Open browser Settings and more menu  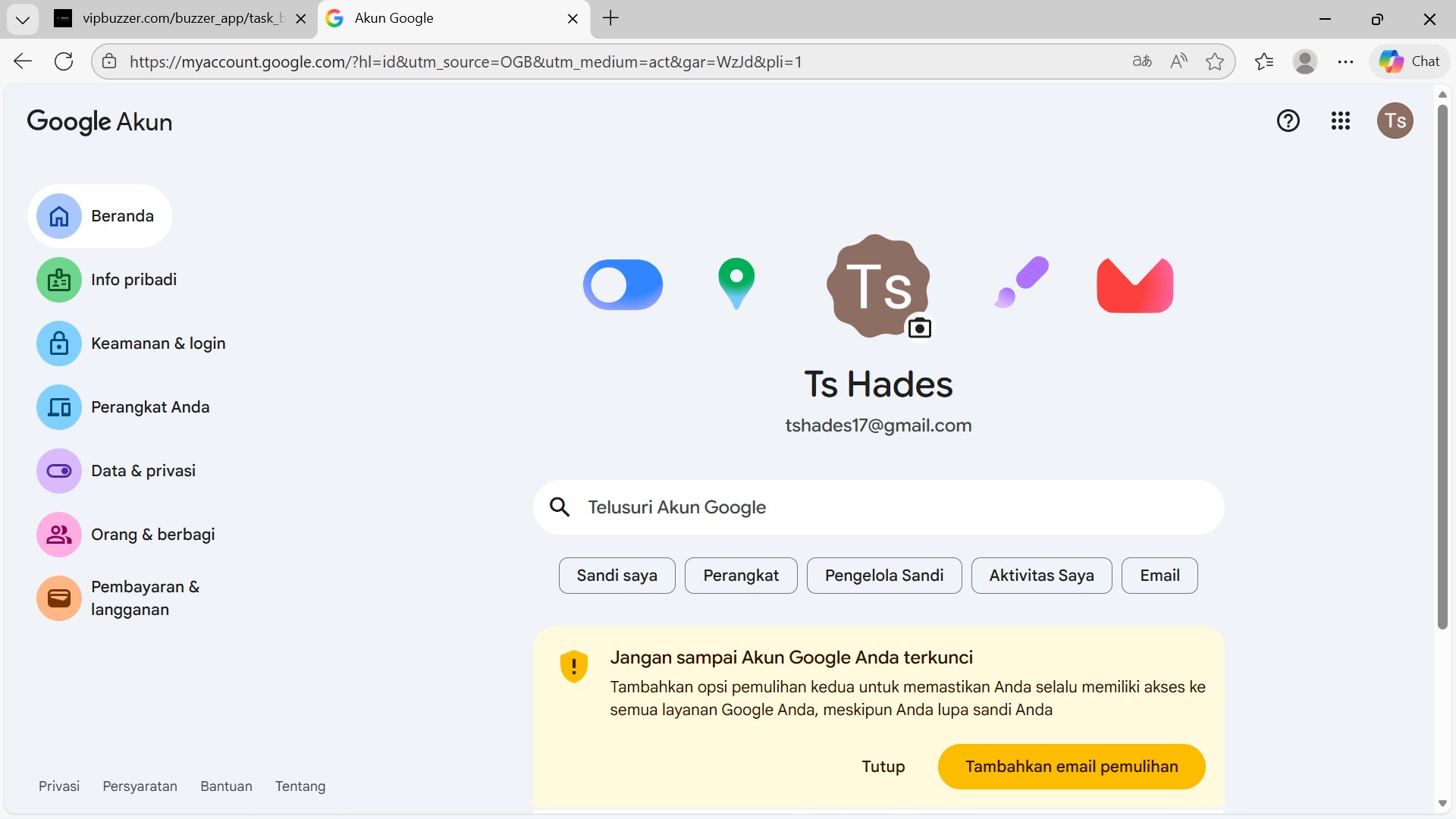point(1345,61)
